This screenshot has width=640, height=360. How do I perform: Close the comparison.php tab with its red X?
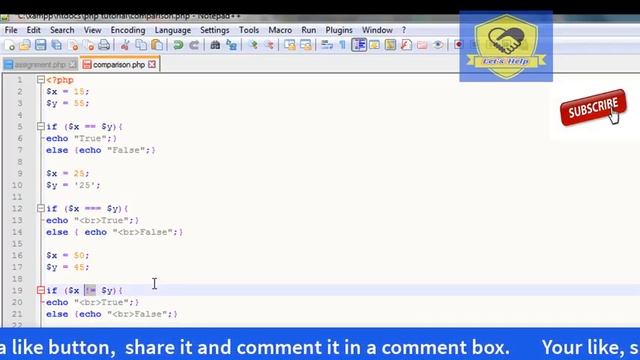152,64
